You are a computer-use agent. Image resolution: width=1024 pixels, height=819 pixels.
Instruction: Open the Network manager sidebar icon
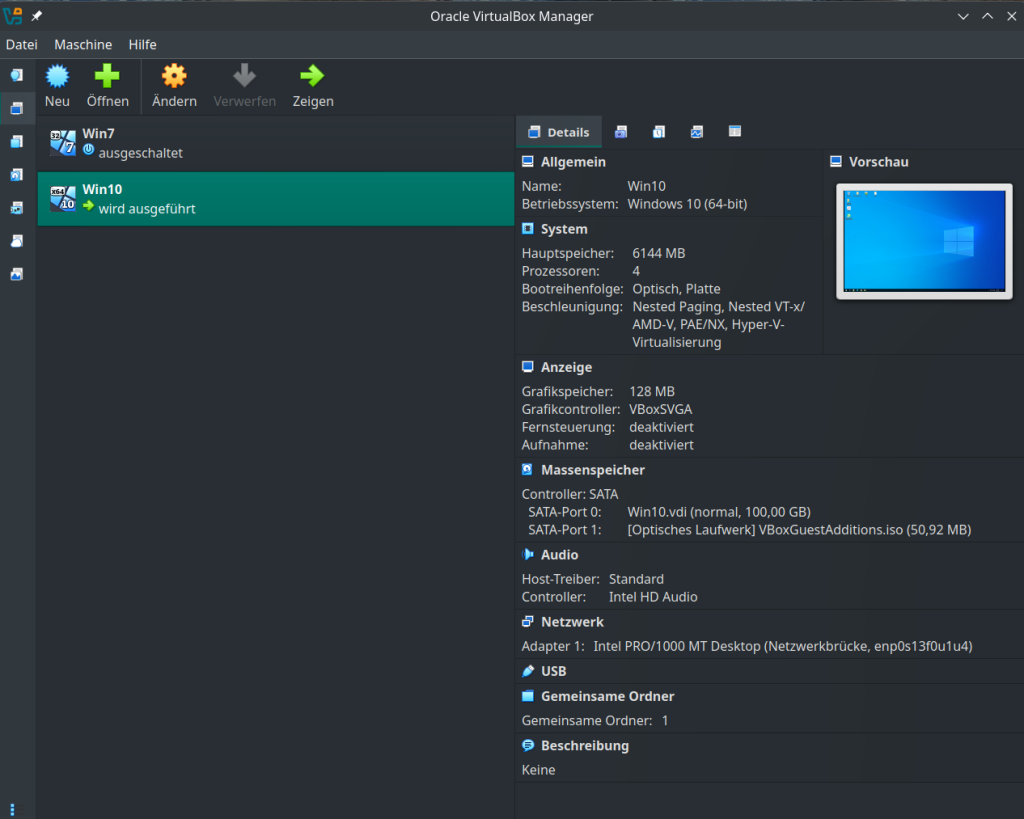[16, 208]
